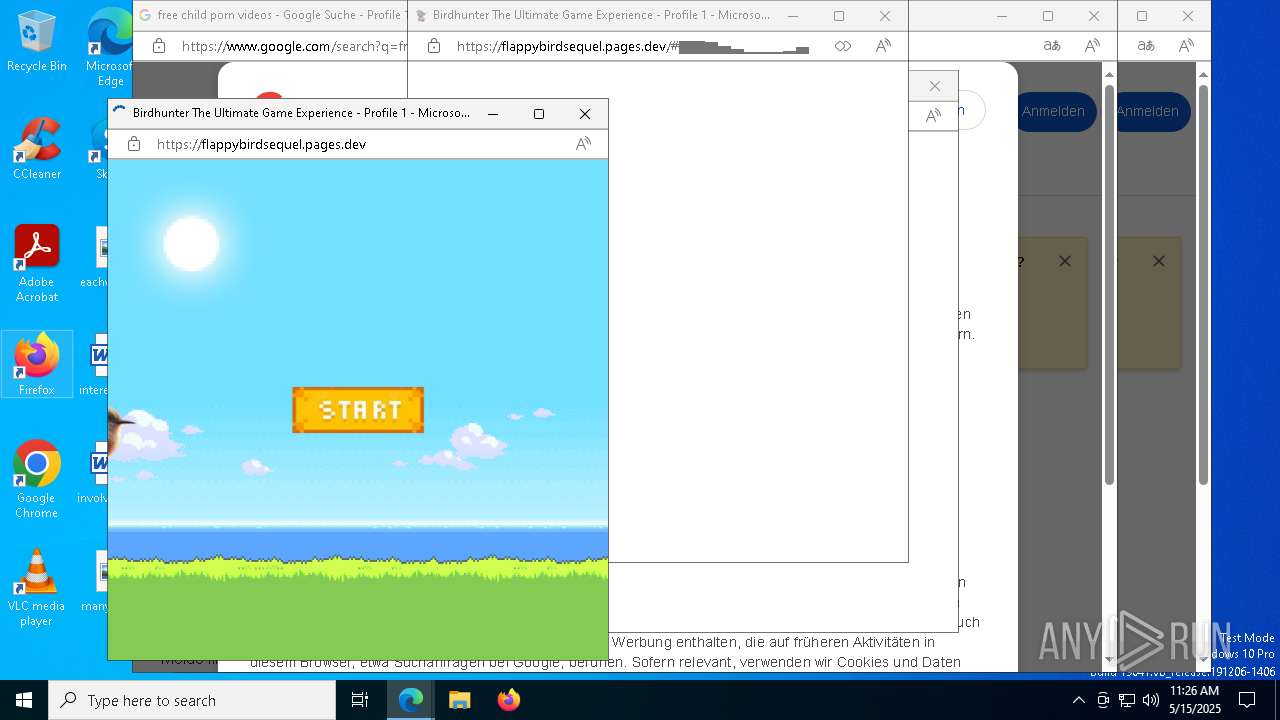Maximize the Google window behind
Image resolution: width=1280 pixels, height=720 pixels.
pyautogui.click(x=1048, y=16)
